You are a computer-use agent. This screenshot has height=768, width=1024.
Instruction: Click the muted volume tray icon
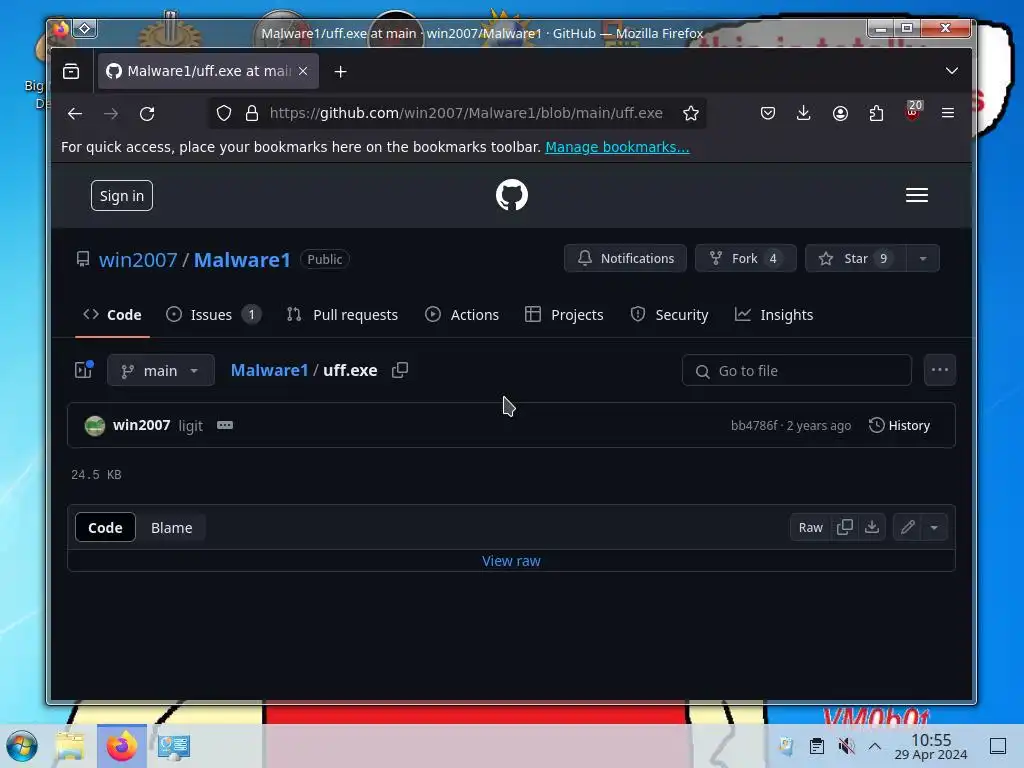846,746
